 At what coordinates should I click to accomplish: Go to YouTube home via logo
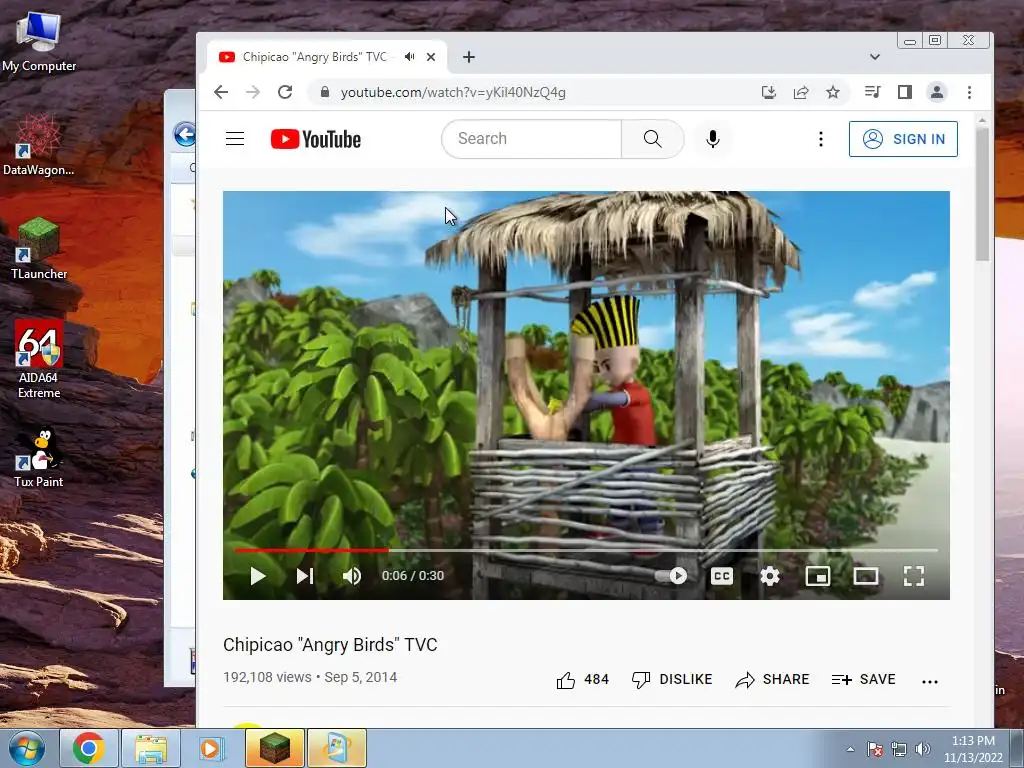(x=315, y=138)
